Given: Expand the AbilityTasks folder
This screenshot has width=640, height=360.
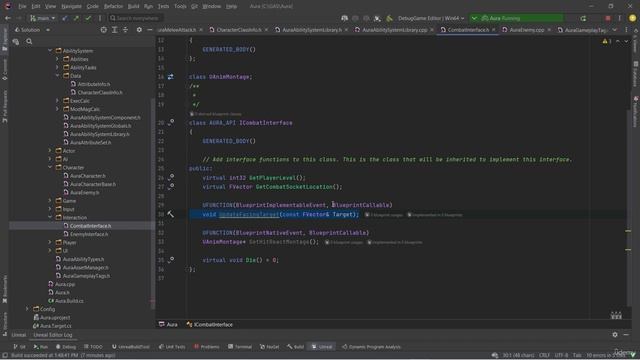Looking at the screenshot, I should click(x=57, y=68).
